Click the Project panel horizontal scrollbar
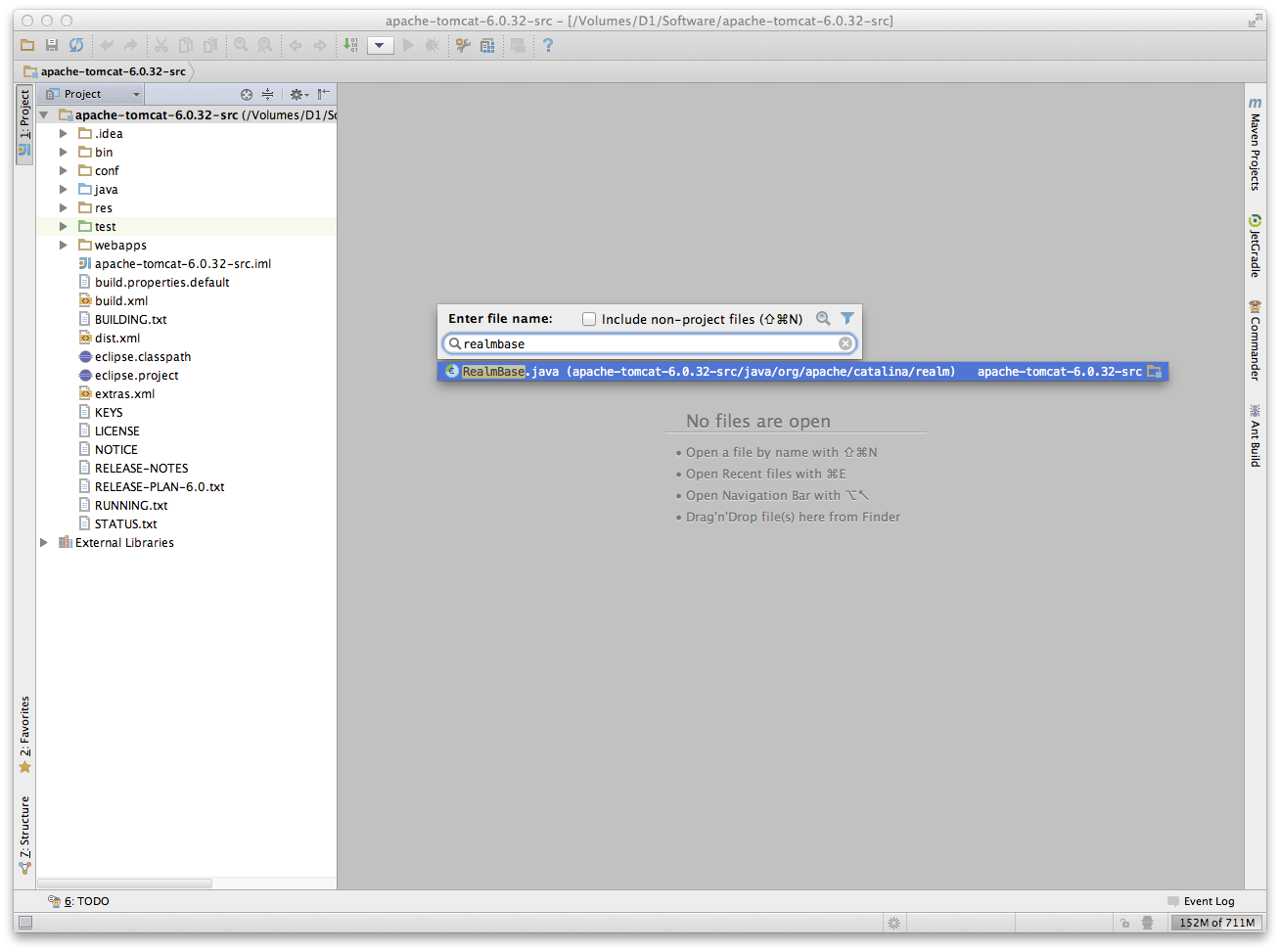Viewport: 1280px width, 952px height. 124,884
